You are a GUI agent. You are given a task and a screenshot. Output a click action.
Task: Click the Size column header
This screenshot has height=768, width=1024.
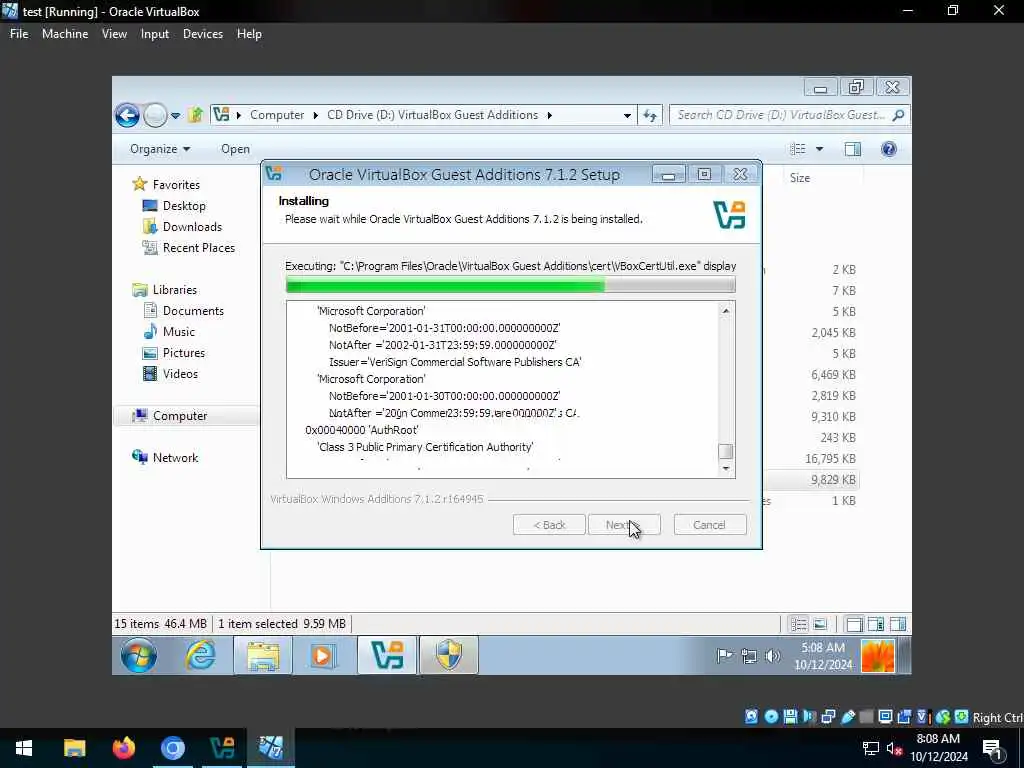(x=799, y=178)
